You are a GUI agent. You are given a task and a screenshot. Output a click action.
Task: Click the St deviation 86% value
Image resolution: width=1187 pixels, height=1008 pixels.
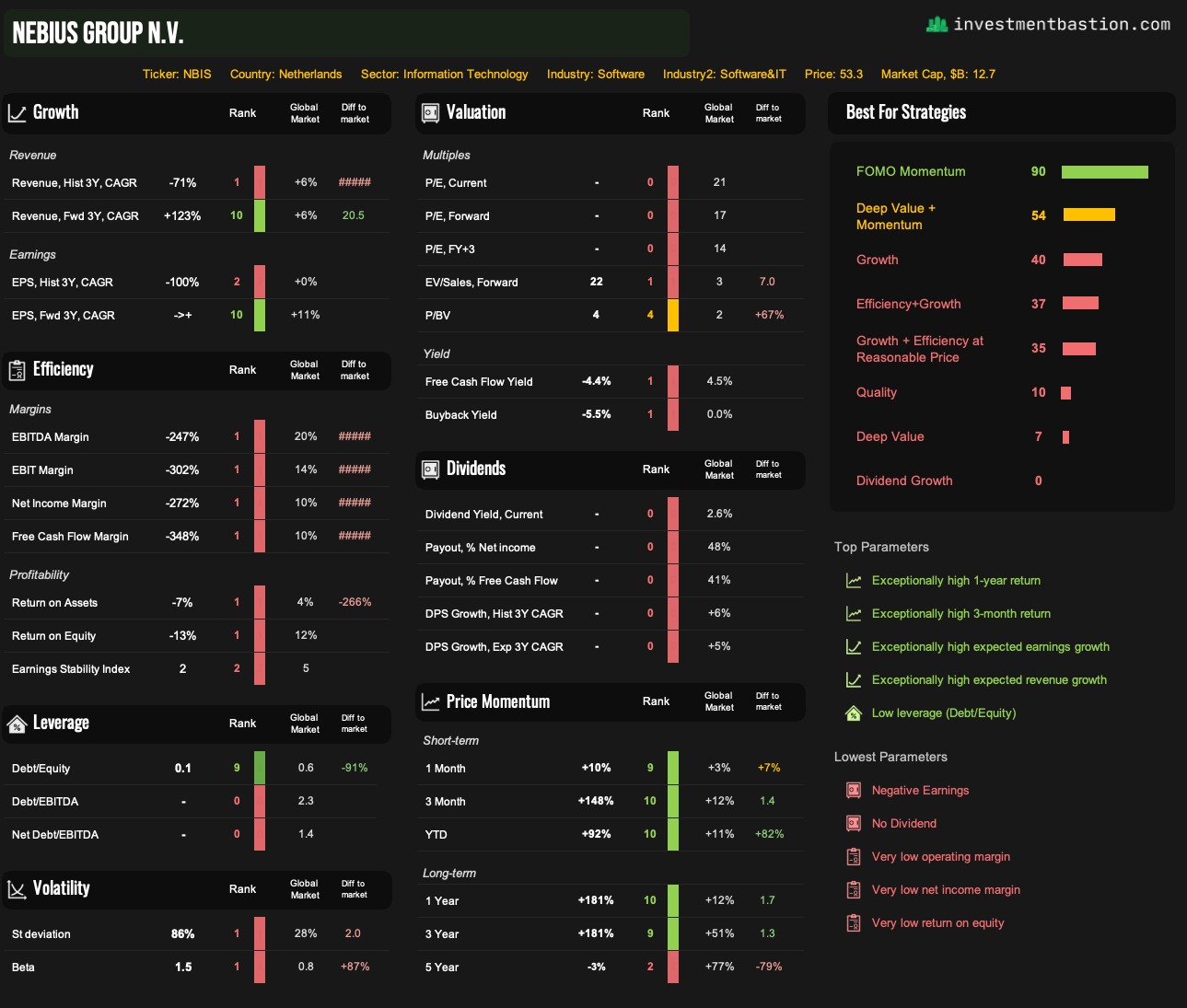[x=182, y=934]
